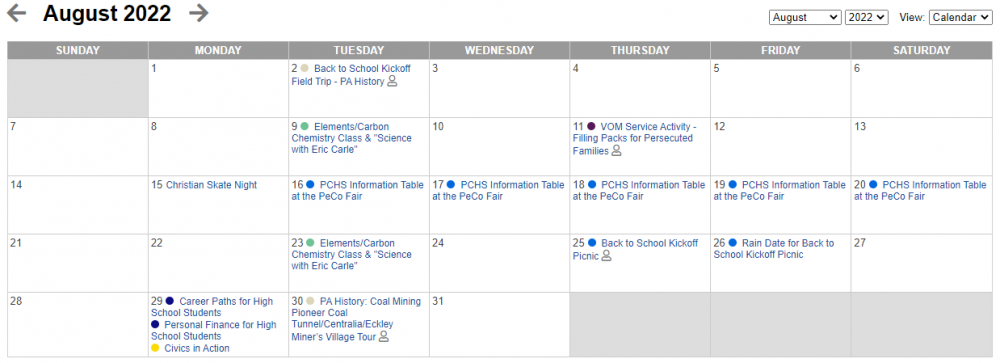This screenshot has height=363, width=1000.
Task: Click yellow dot next to Civics in Action
Action: (155, 348)
